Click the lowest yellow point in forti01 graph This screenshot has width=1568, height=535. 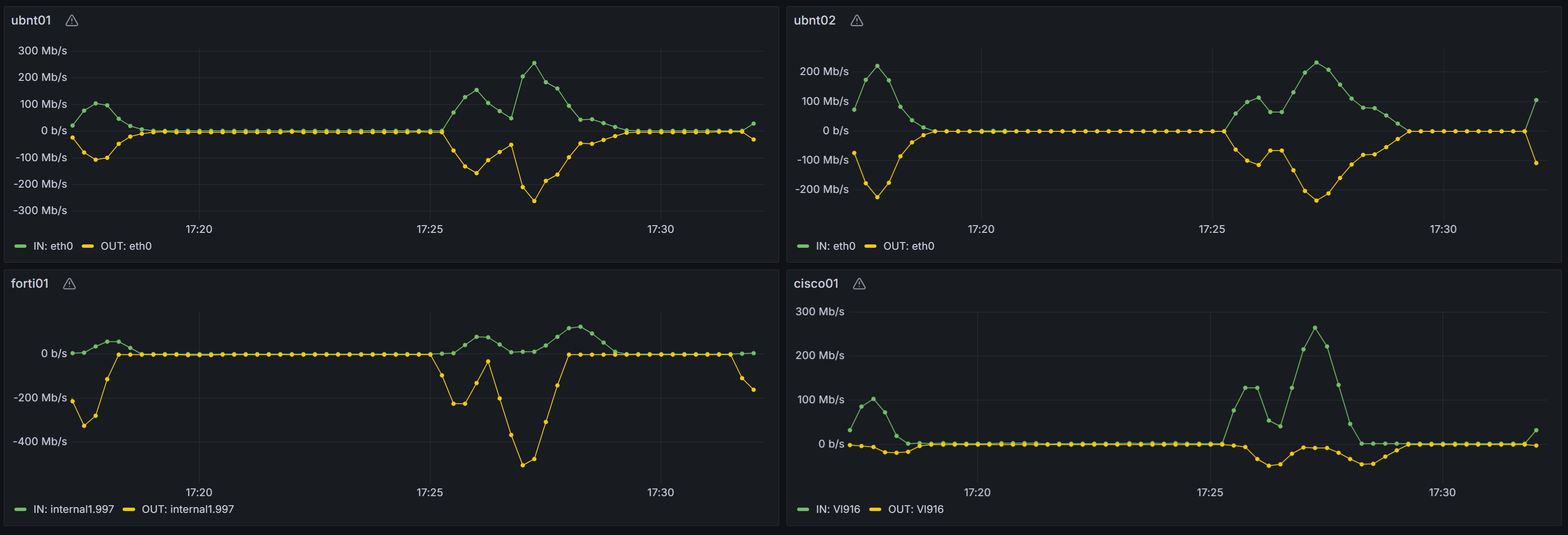(x=522, y=466)
